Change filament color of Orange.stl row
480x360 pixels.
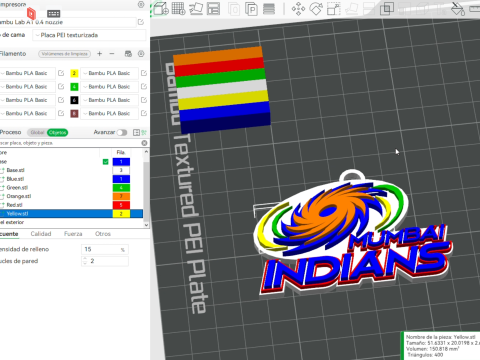coord(121,196)
